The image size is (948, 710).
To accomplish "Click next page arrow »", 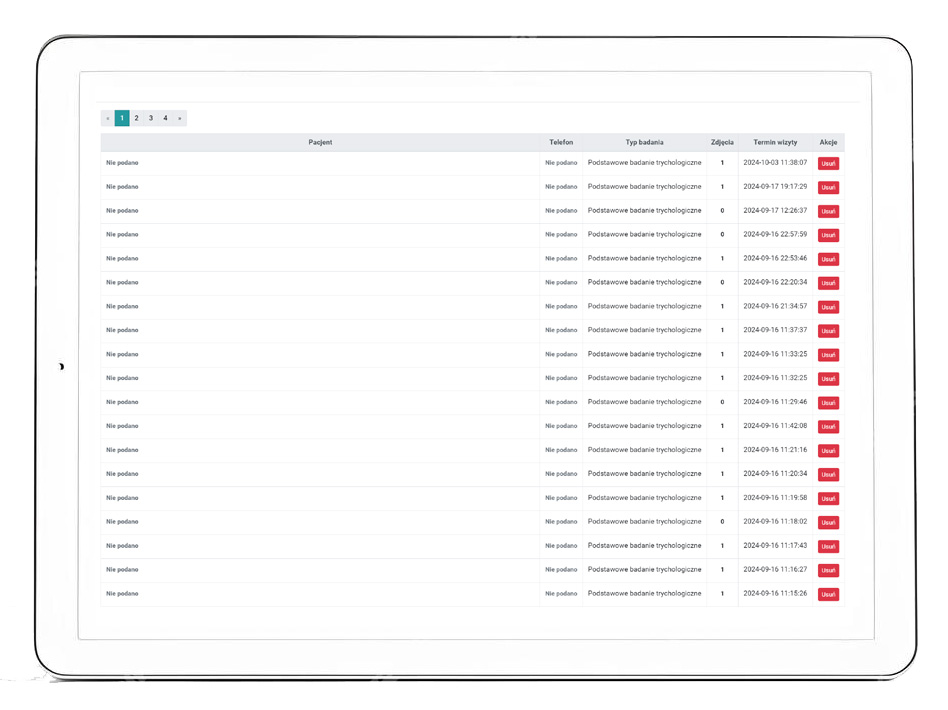I will pyautogui.click(x=180, y=118).
